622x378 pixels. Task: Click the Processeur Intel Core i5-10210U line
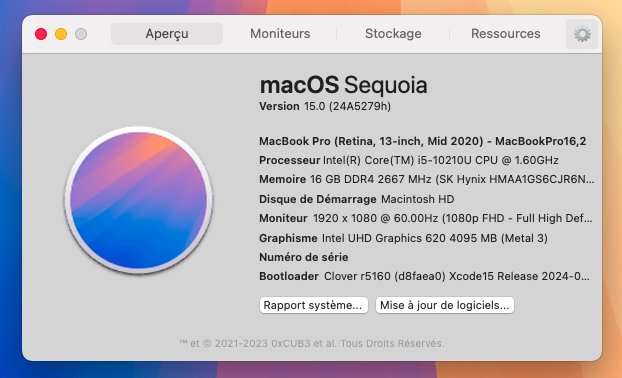click(x=409, y=160)
